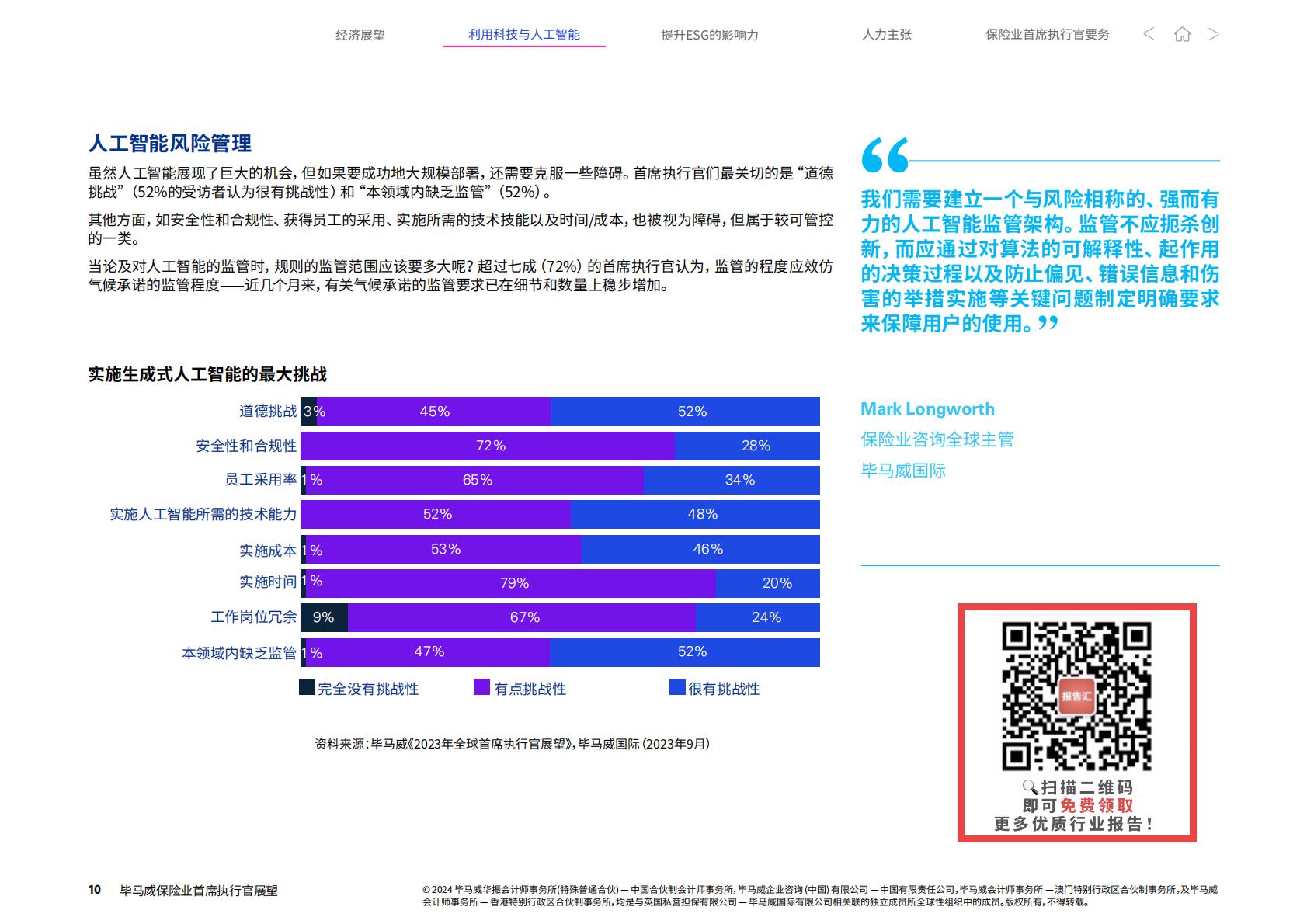The width and height of the screenshot is (1307, 924).
Task: Click the magnifier icon beside 扫描二维码
Action: coord(1029,787)
